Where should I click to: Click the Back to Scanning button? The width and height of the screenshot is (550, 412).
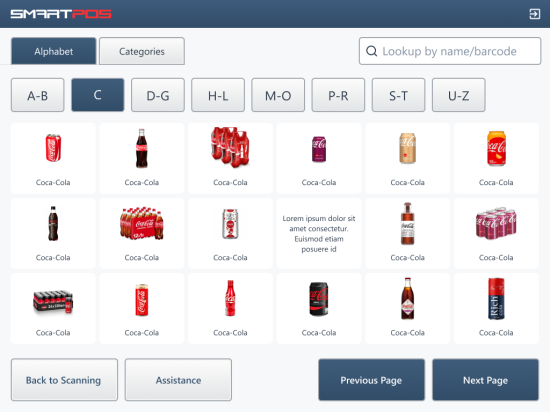click(x=64, y=380)
